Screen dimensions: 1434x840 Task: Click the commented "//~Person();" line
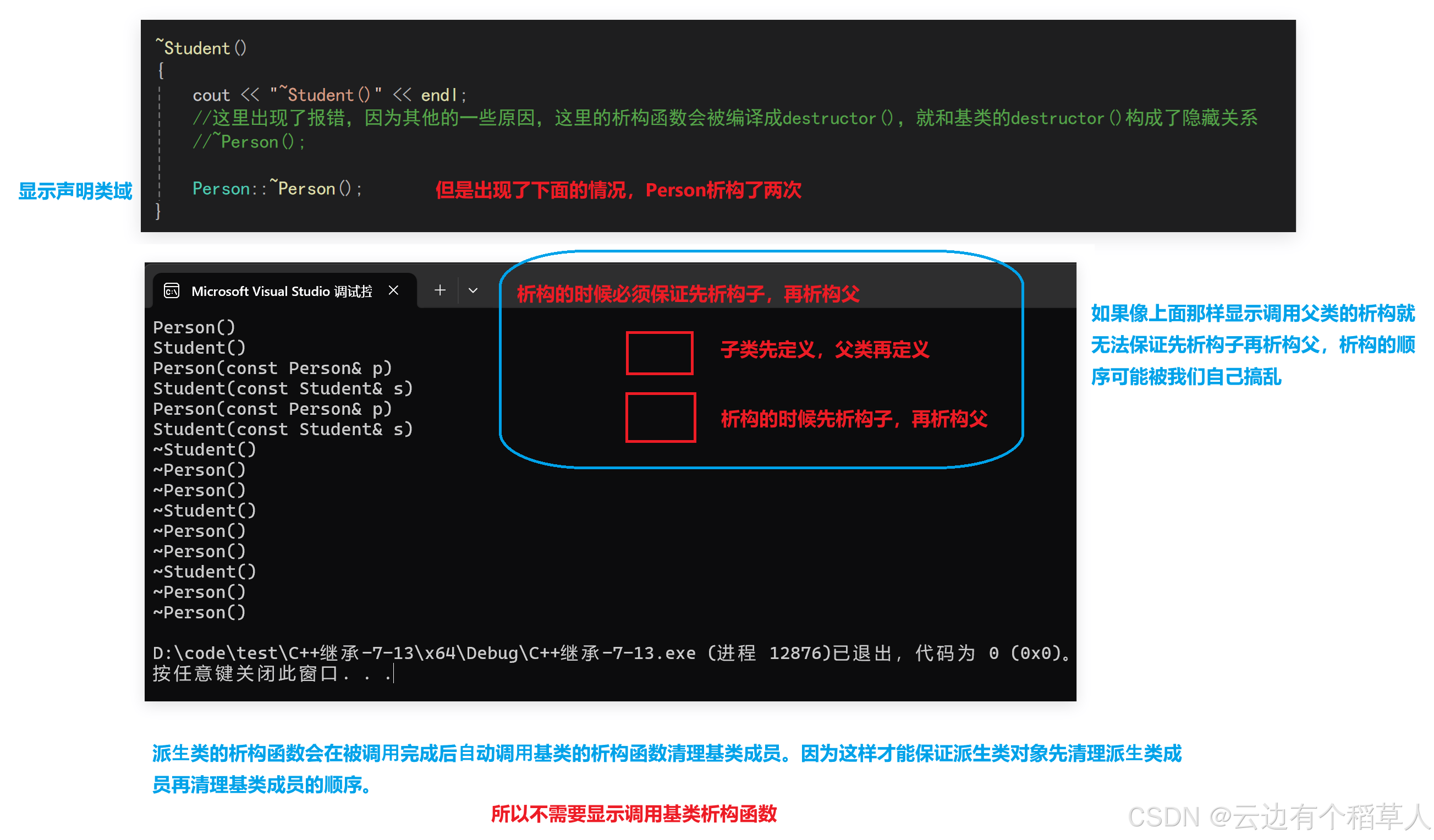249,141
